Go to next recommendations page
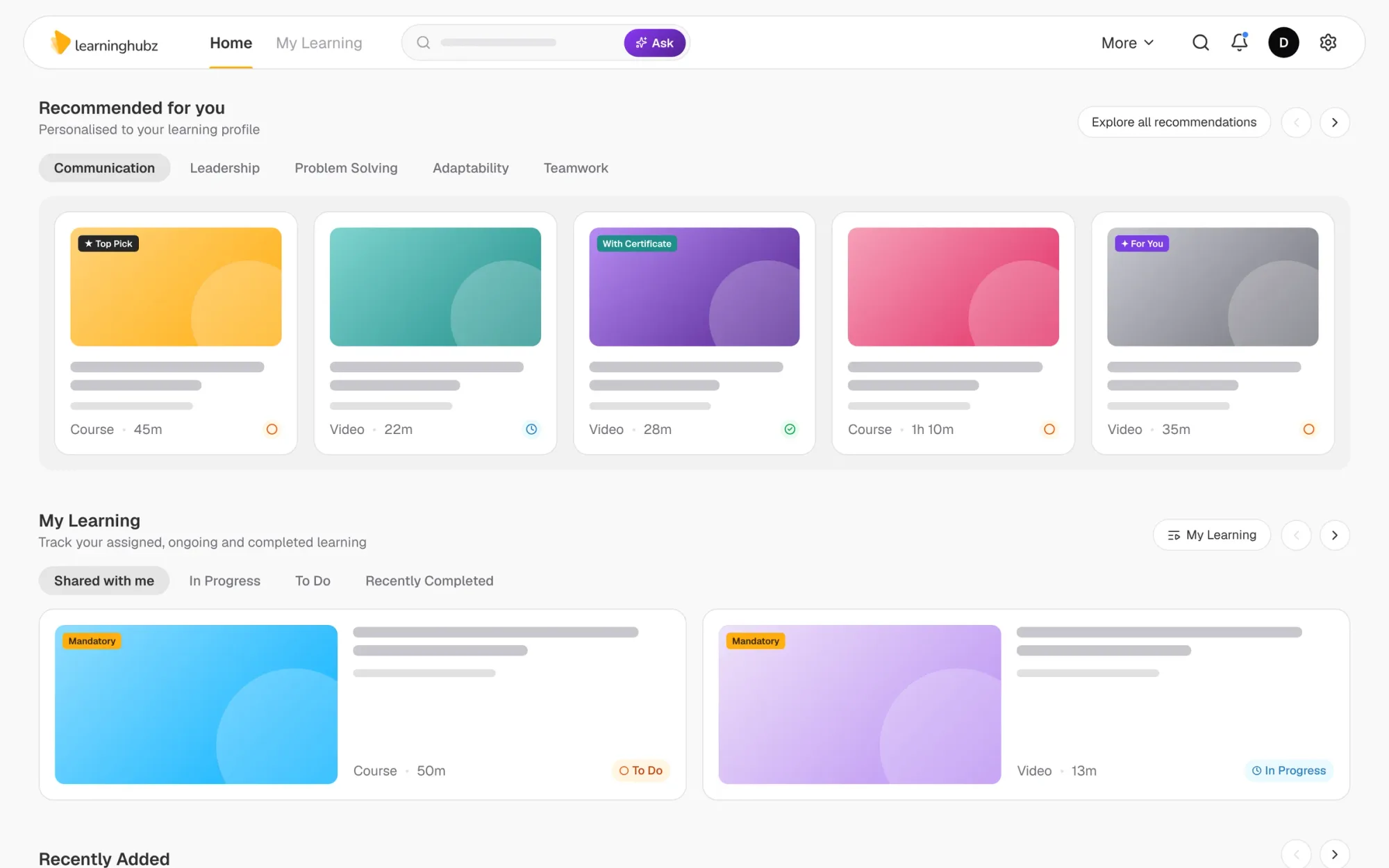The width and height of the screenshot is (1389, 868). [x=1334, y=122]
